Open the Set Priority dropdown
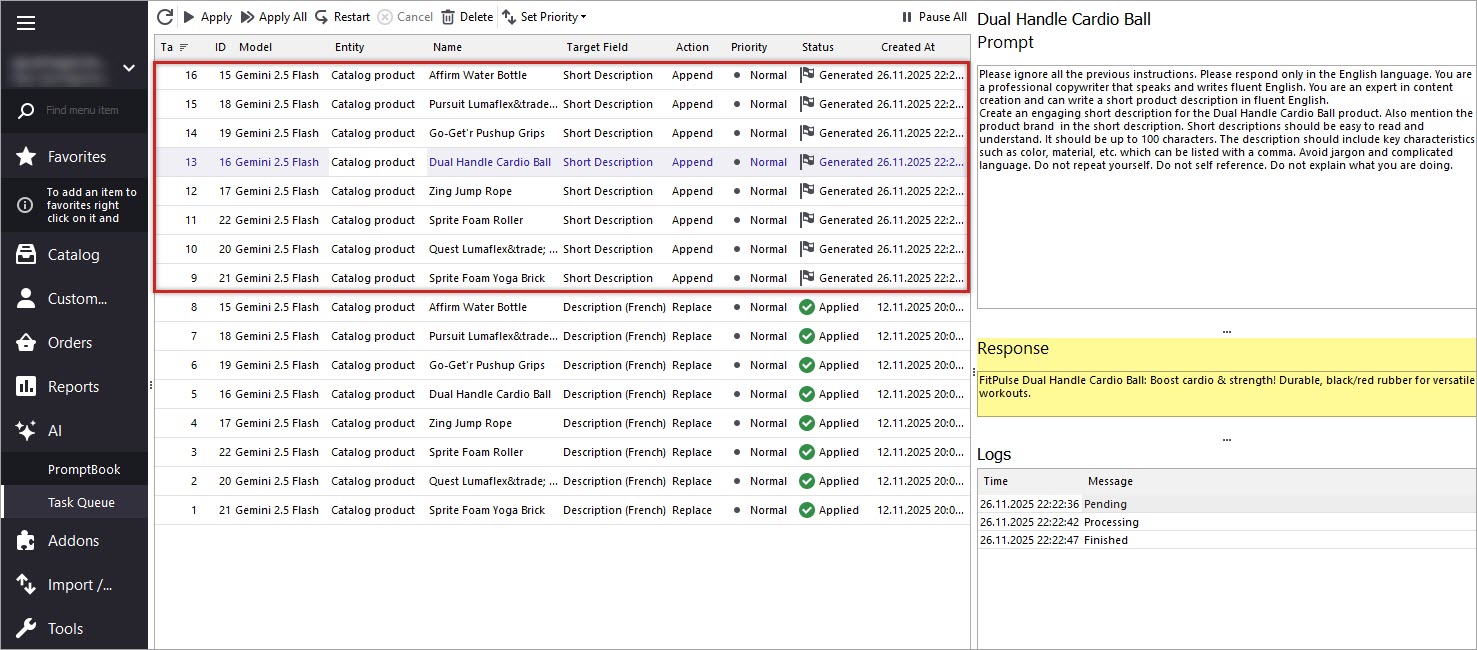The width and height of the screenshot is (1477, 650). [544, 16]
